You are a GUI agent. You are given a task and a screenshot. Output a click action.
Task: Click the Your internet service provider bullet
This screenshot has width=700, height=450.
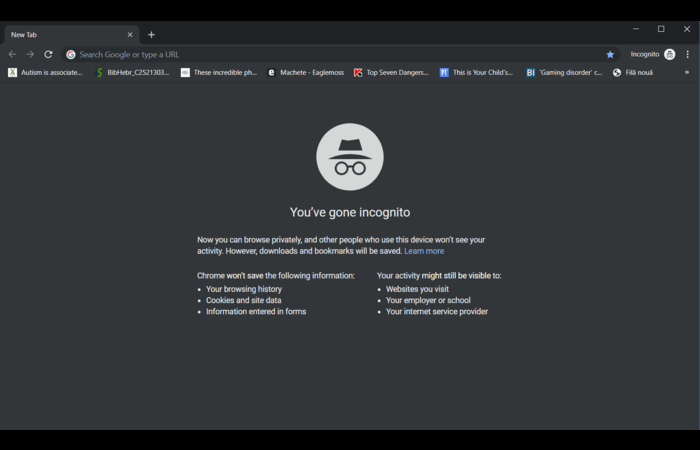[437, 312]
